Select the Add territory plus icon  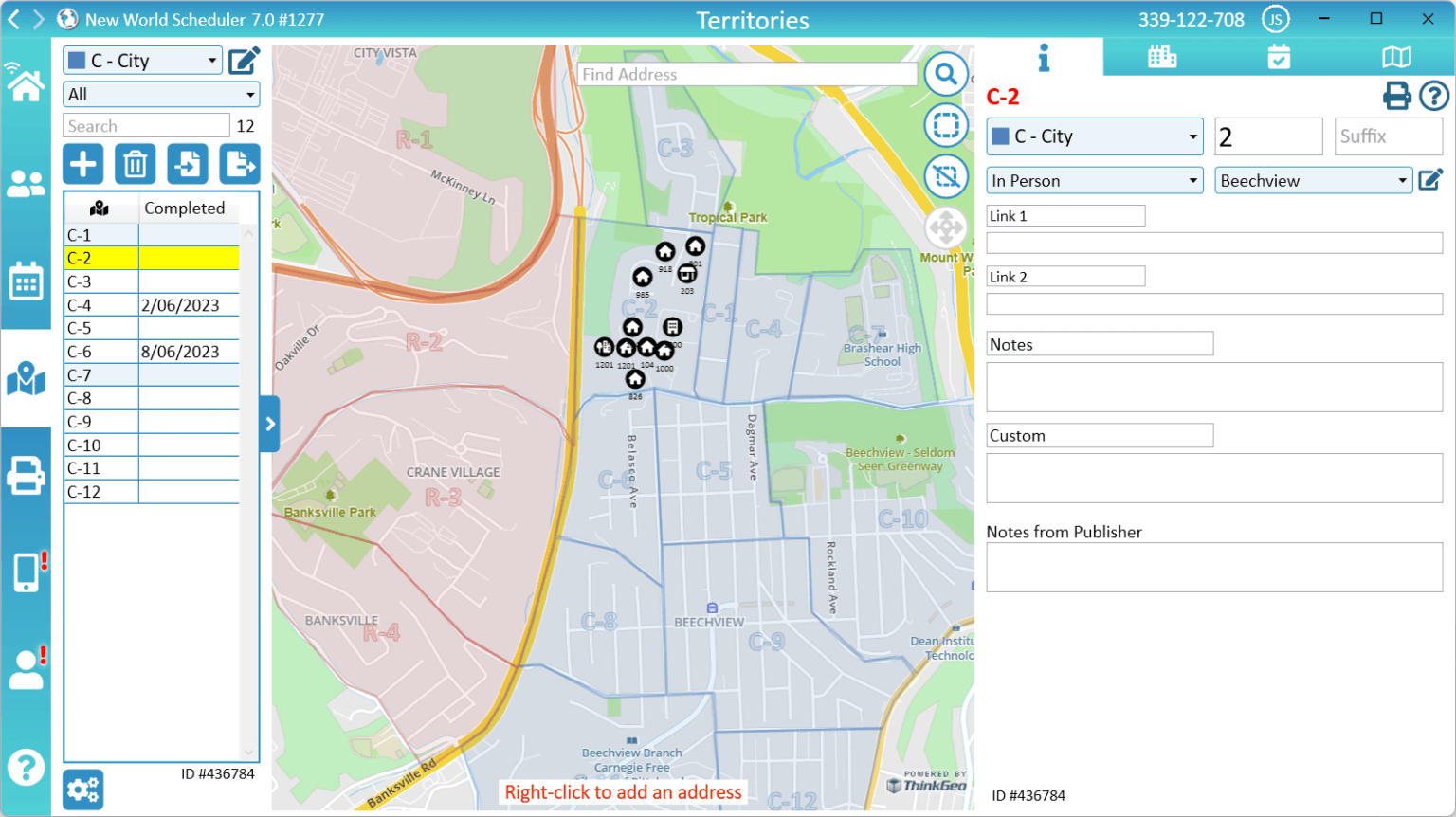point(82,164)
